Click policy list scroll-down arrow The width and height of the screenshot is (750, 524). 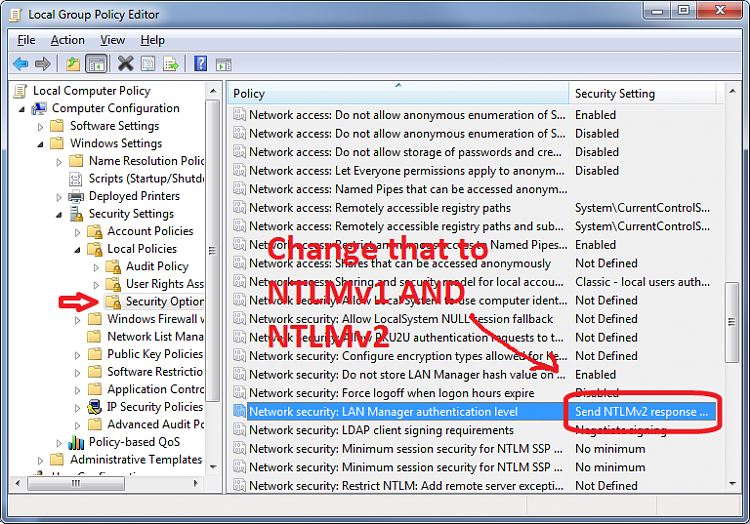click(x=732, y=484)
